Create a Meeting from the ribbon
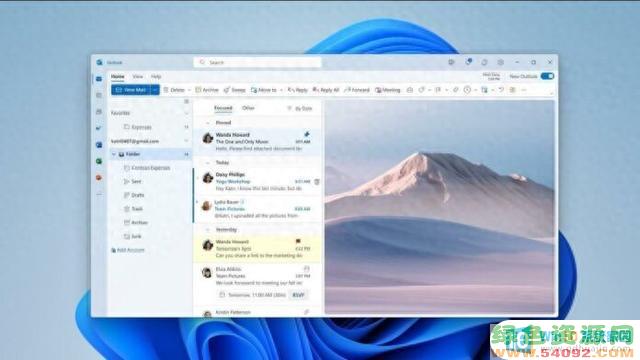The width and height of the screenshot is (640, 360). click(x=388, y=90)
